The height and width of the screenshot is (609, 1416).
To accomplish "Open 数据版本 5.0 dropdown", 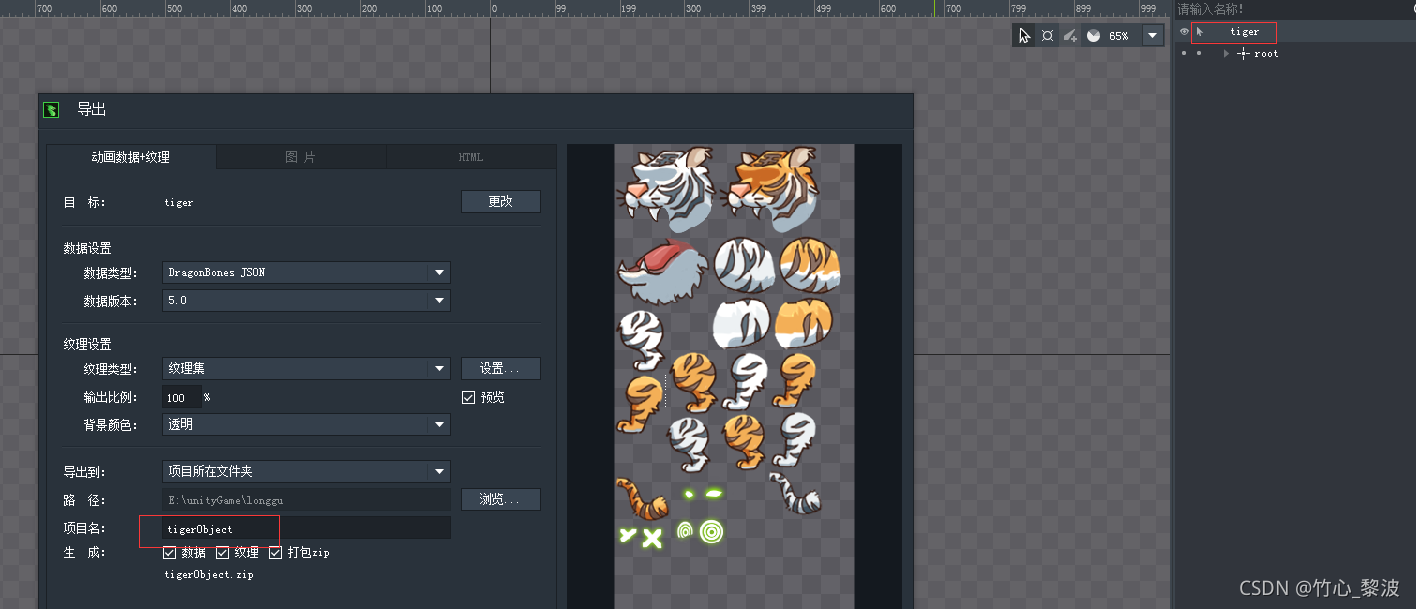I will (306, 300).
